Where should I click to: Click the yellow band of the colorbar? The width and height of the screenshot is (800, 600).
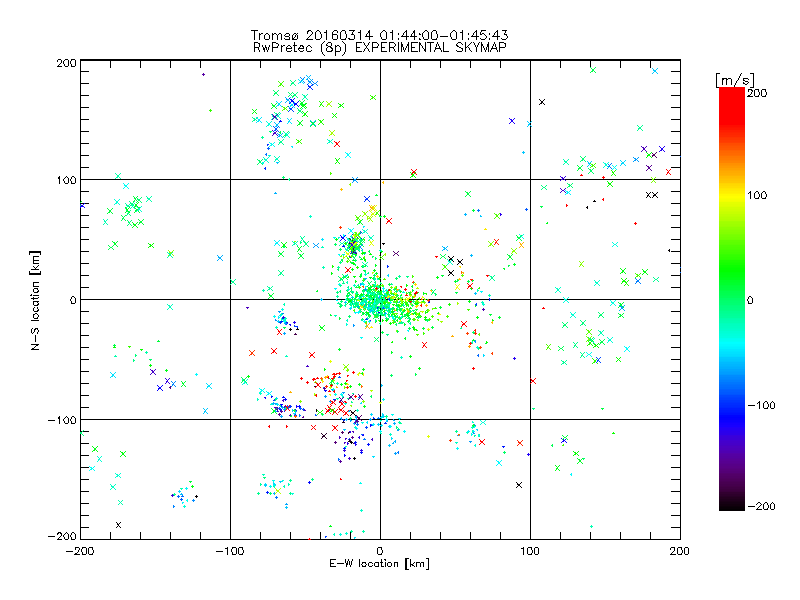pyautogui.click(x=732, y=195)
